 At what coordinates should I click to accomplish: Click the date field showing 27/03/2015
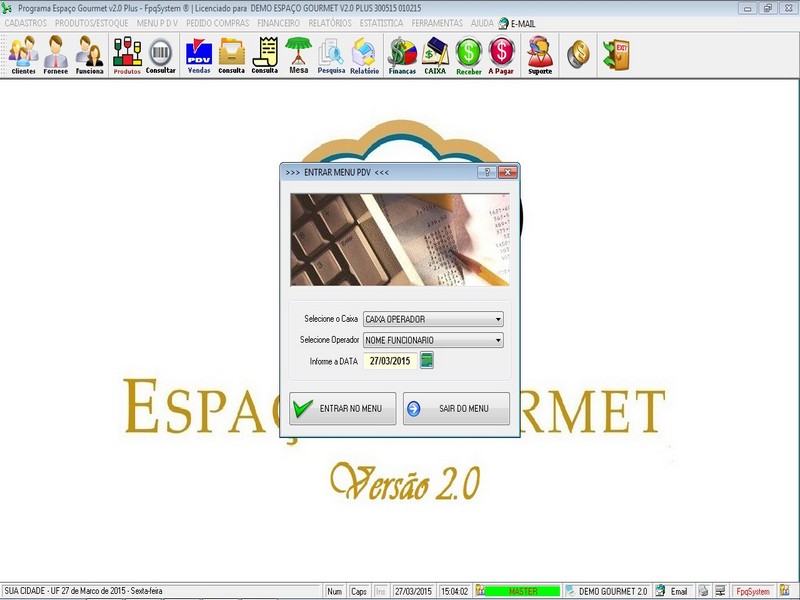coord(390,361)
